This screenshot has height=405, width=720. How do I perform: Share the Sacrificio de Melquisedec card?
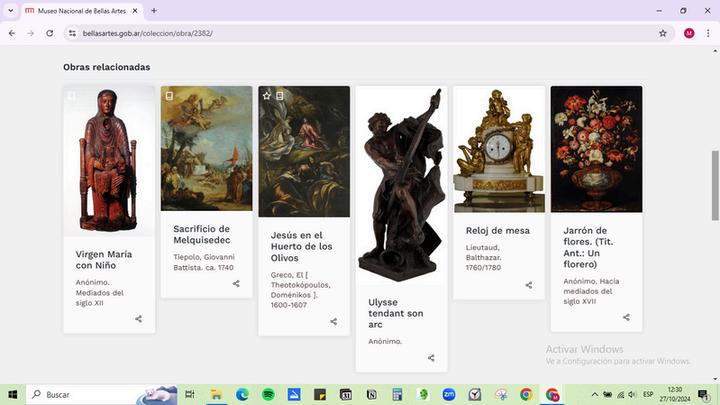tap(236, 284)
